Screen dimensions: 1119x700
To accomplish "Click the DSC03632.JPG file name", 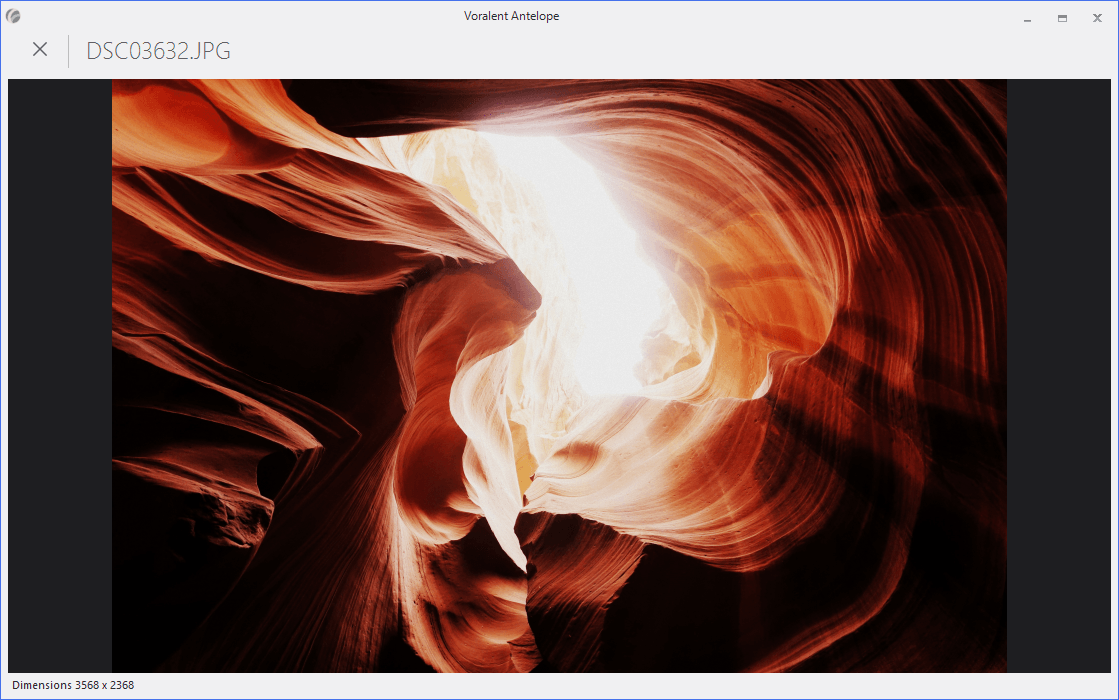I will 158,51.
